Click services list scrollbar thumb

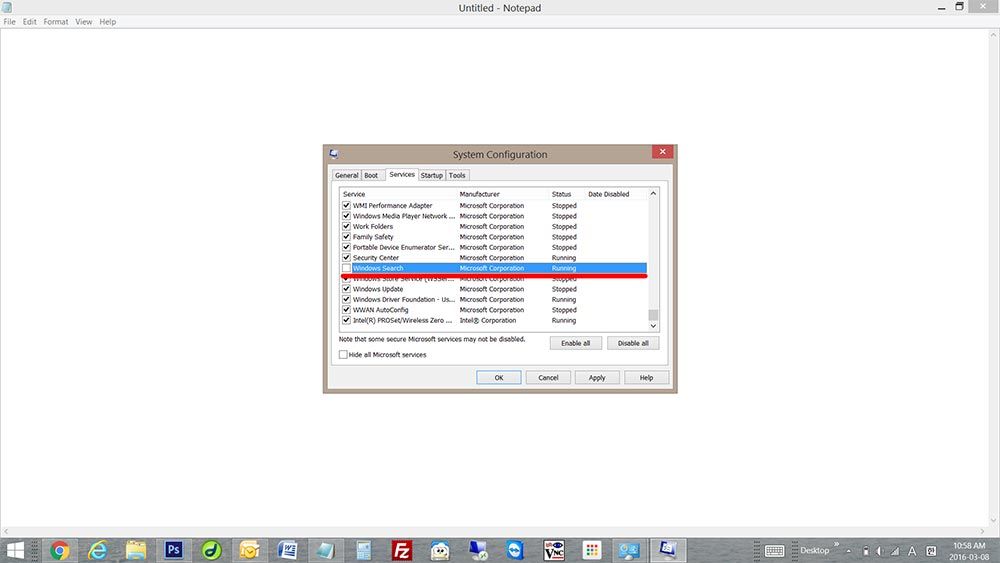(x=653, y=315)
